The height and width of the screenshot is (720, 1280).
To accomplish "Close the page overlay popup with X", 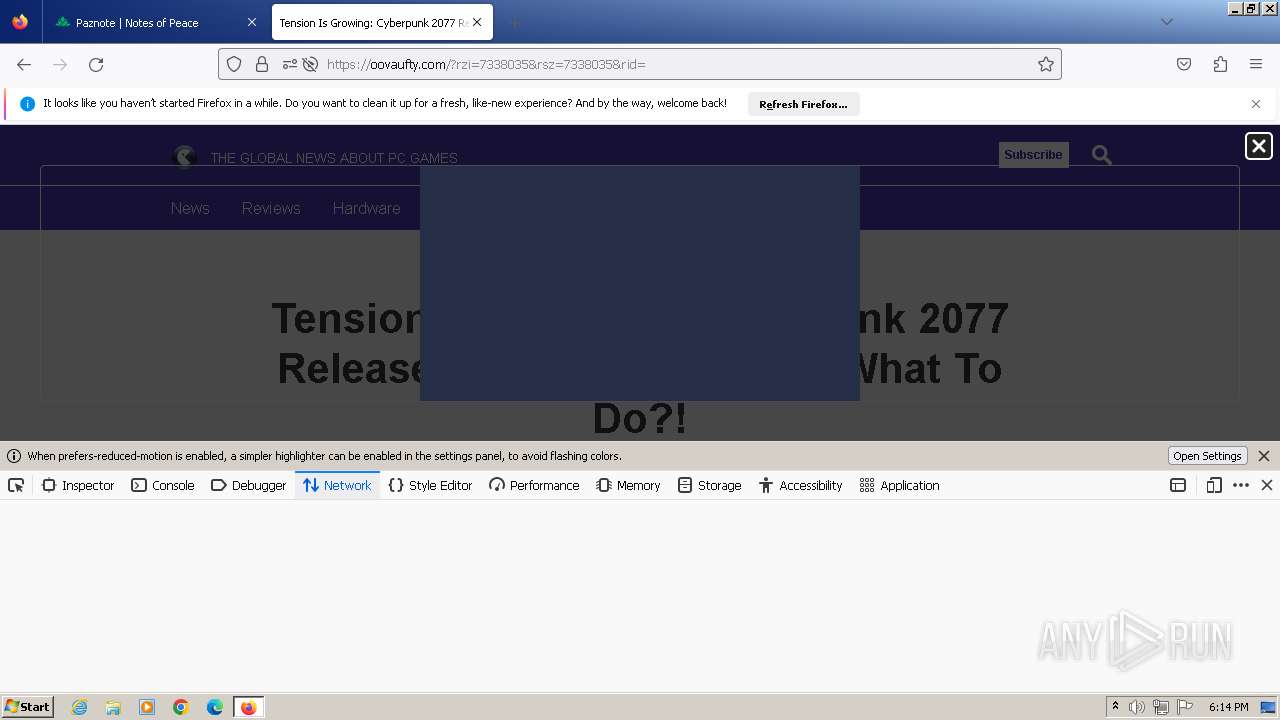I will pos(1259,146).
